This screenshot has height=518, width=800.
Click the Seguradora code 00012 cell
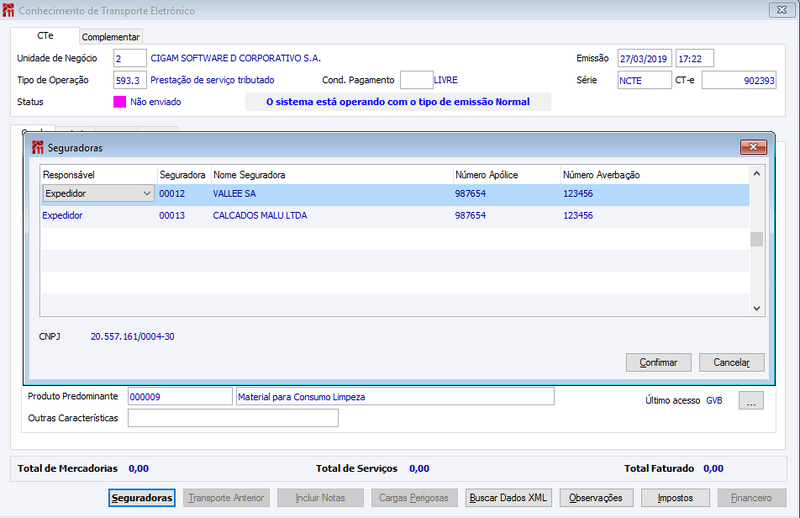[184, 194]
